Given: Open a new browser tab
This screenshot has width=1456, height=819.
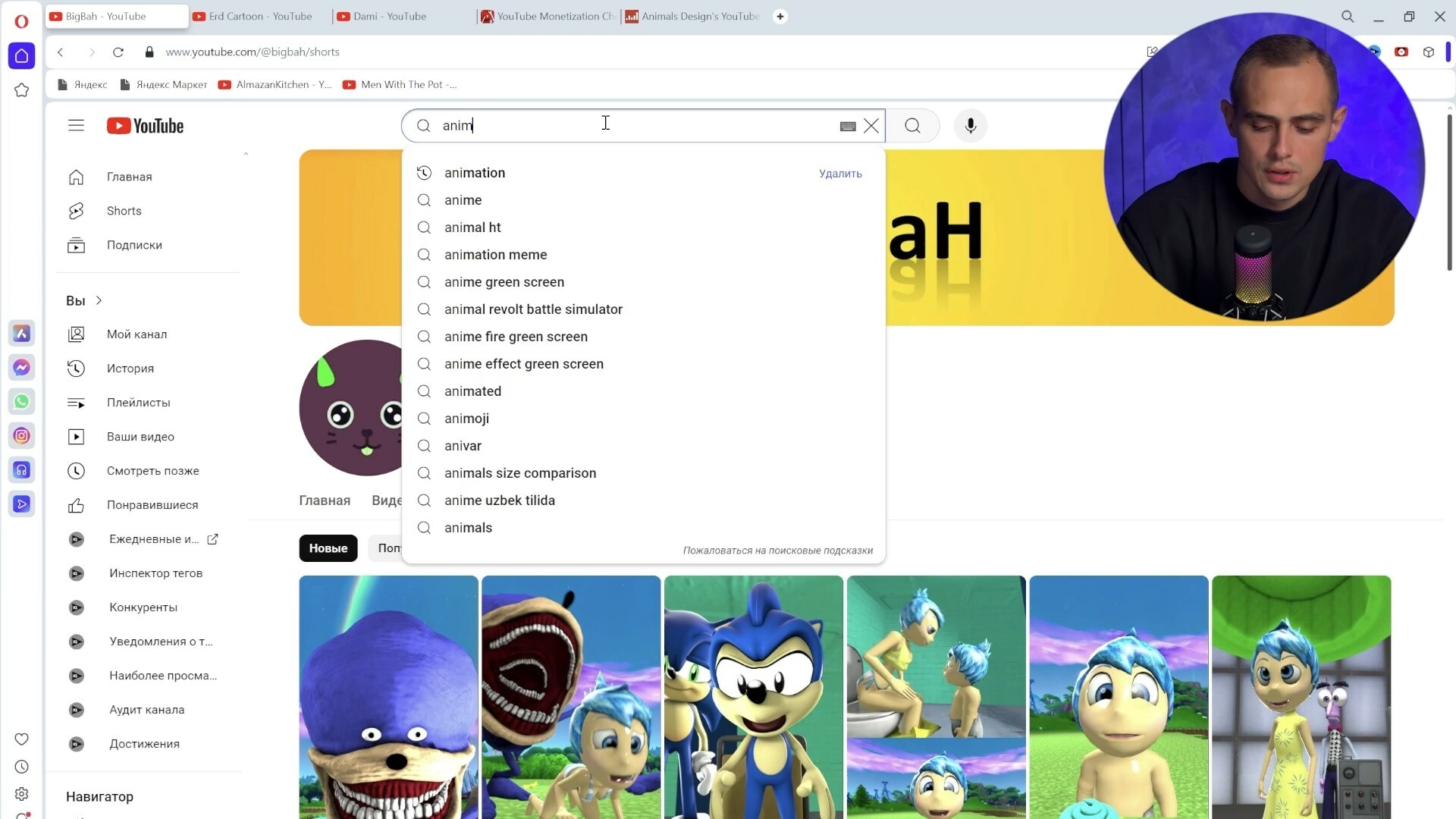Looking at the screenshot, I should pyautogui.click(x=780, y=16).
